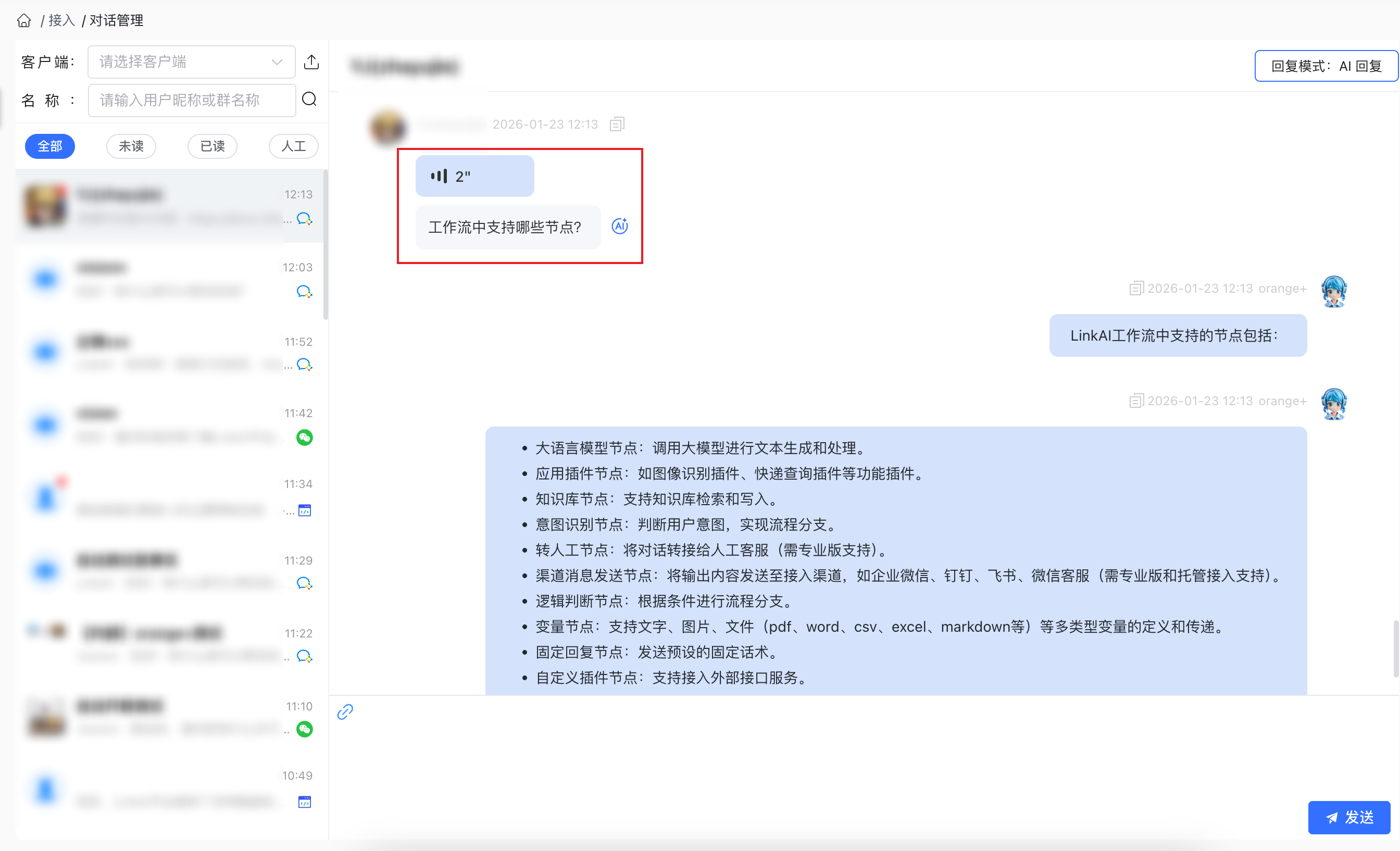The image size is (1400, 851).
Task: Click the conversation list scrollbar
Action: [x=326, y=244]
